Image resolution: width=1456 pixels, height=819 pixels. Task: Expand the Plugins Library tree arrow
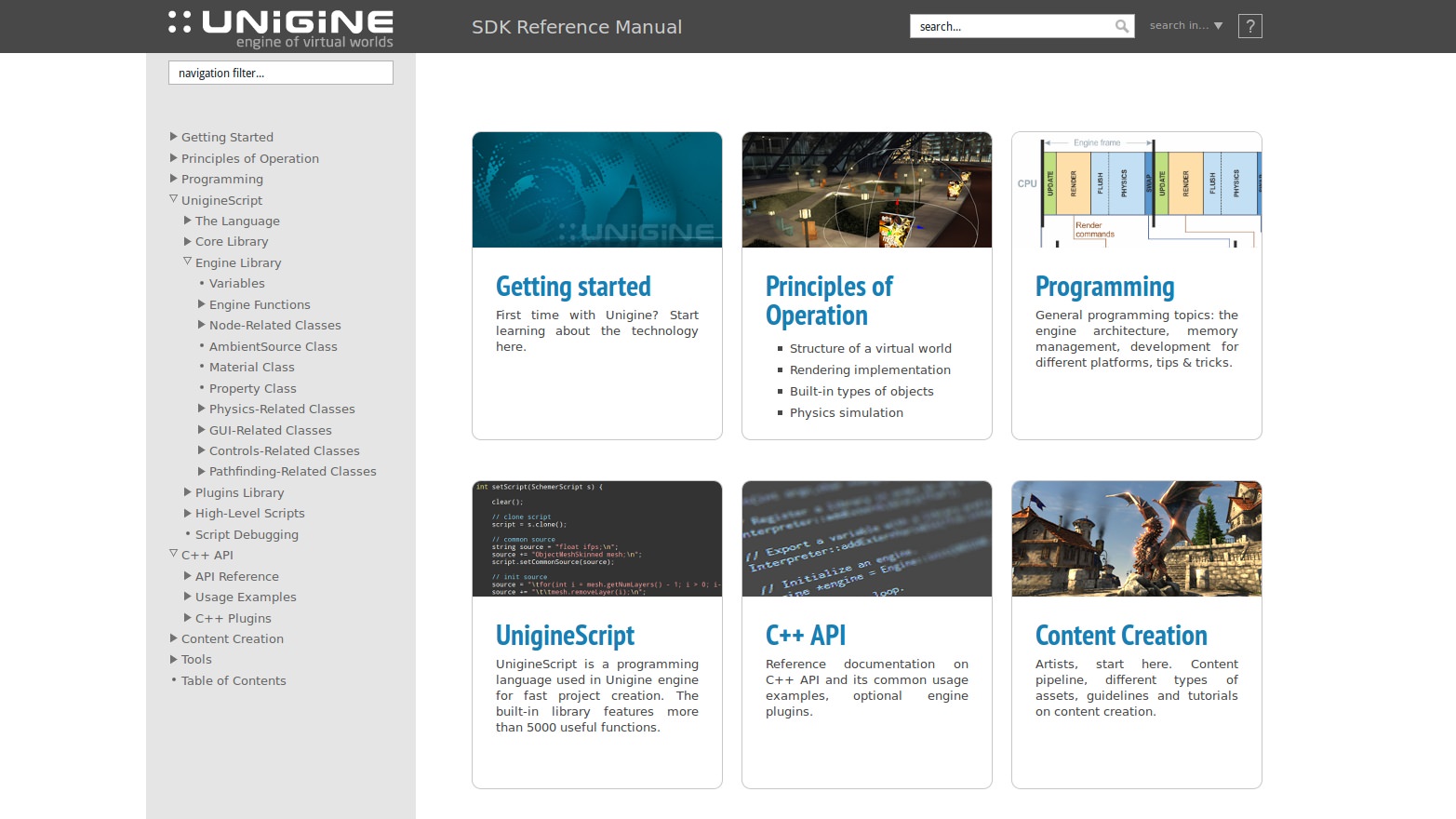[187, 492]
